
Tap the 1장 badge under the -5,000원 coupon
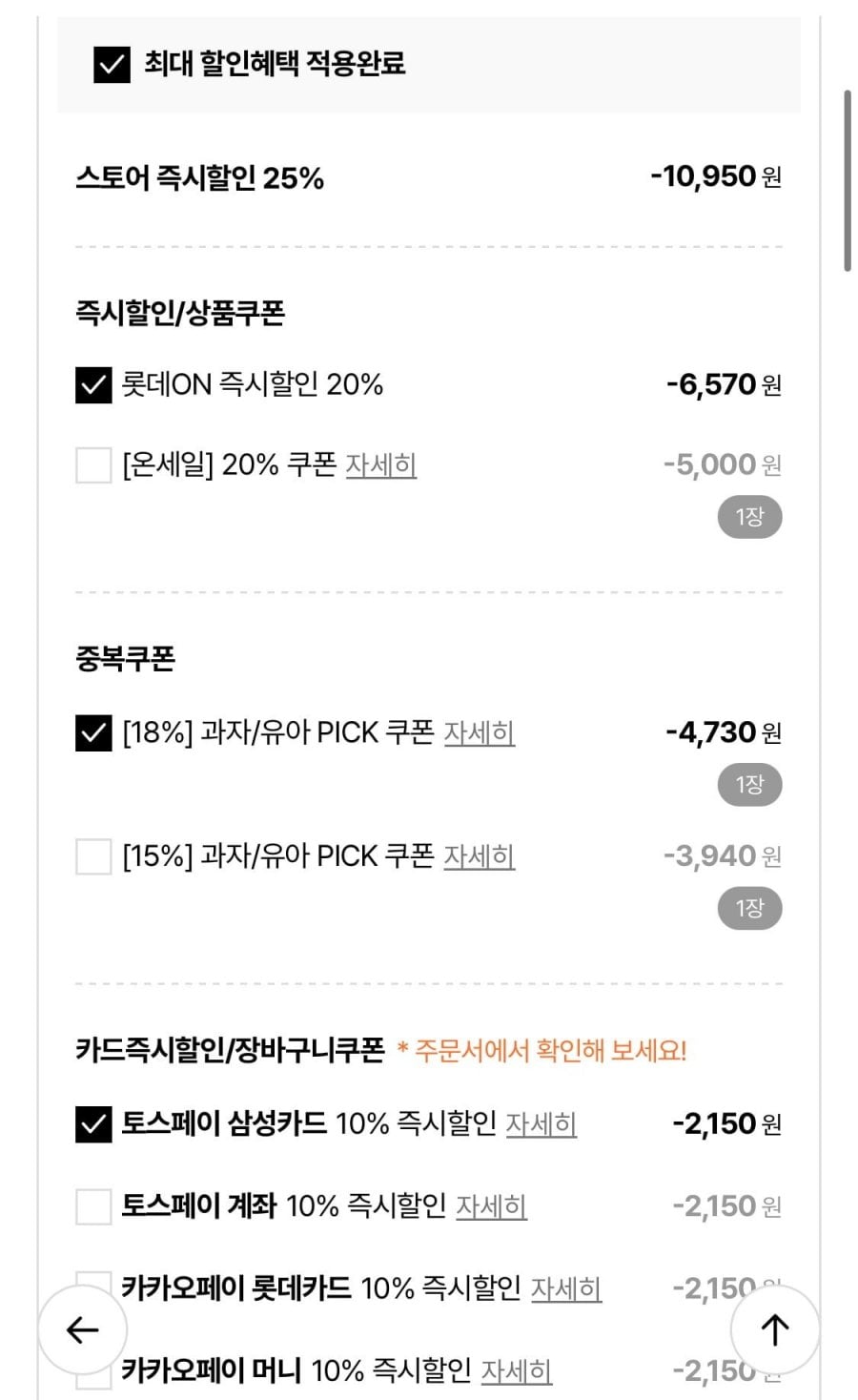point(749,517)
